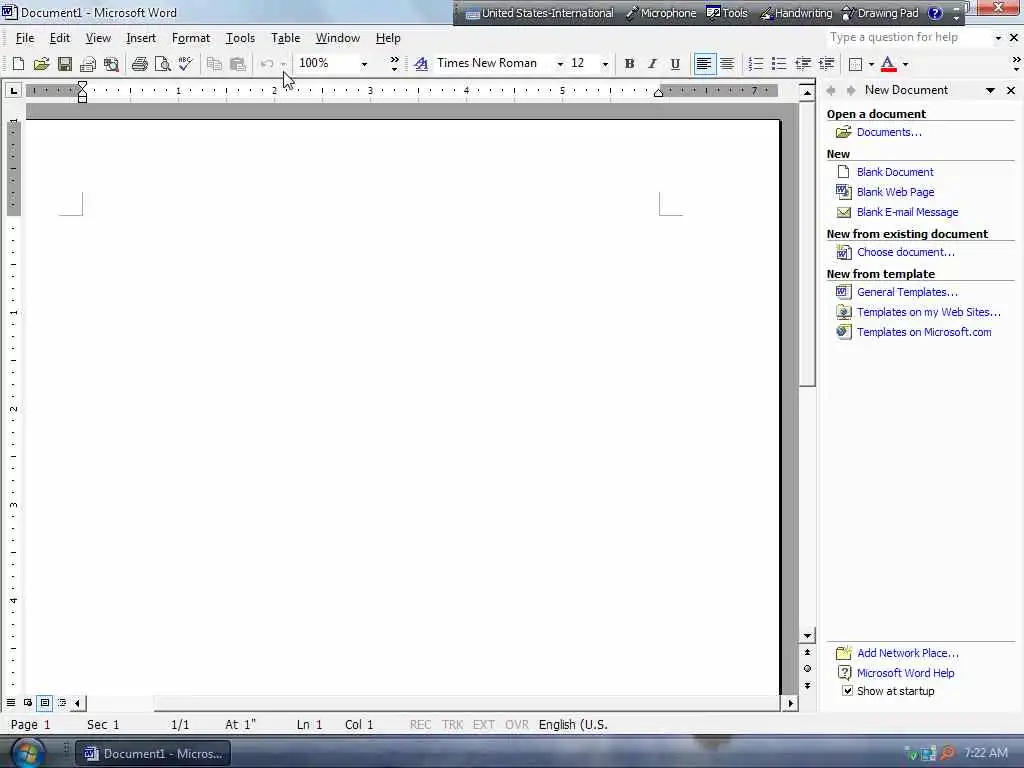The width and height of the screenshot is (1024, 768).
Task: Click the Copy toolbar icon
Action: click(214, 64)
